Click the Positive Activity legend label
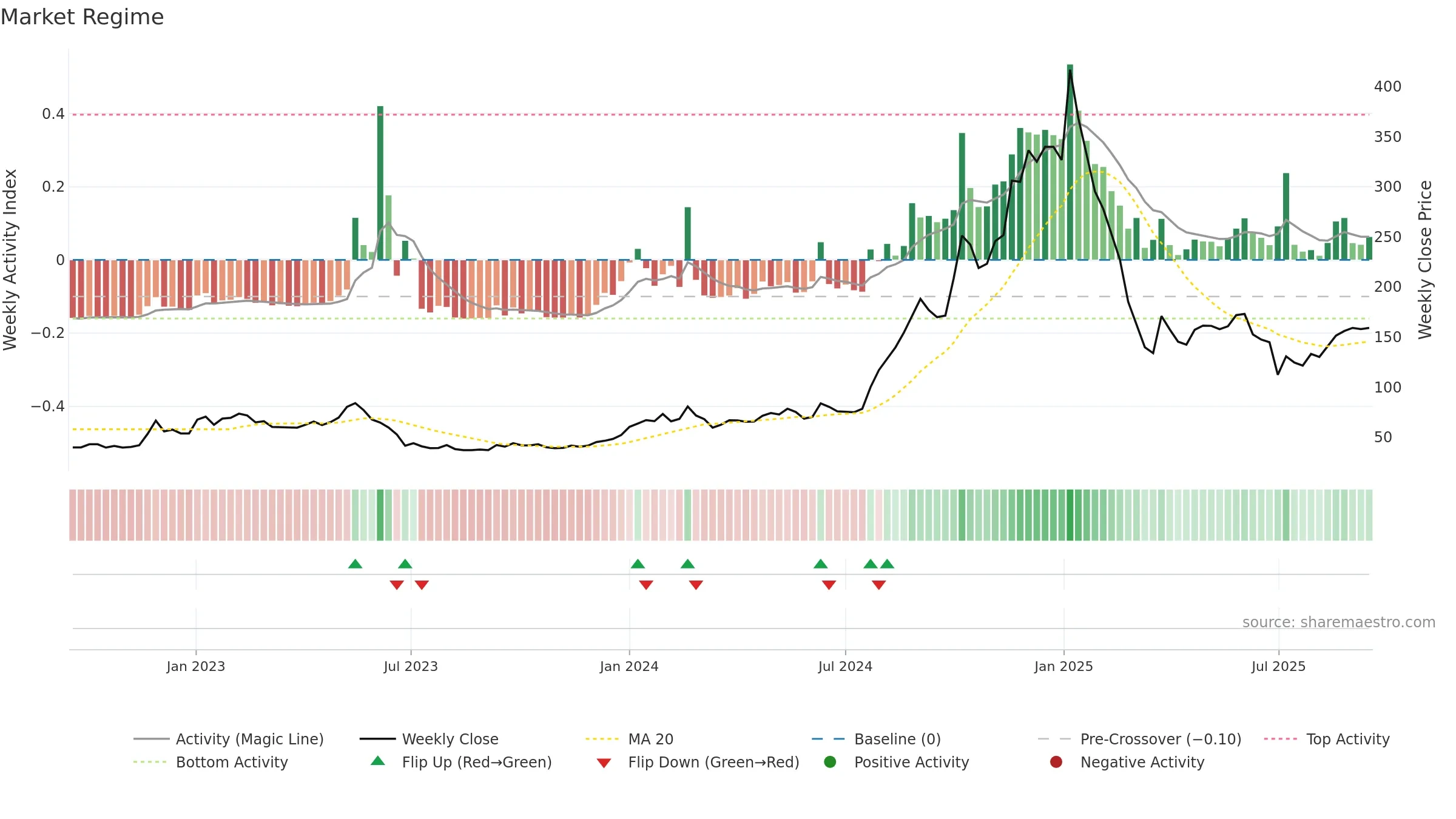 point(911,762)
